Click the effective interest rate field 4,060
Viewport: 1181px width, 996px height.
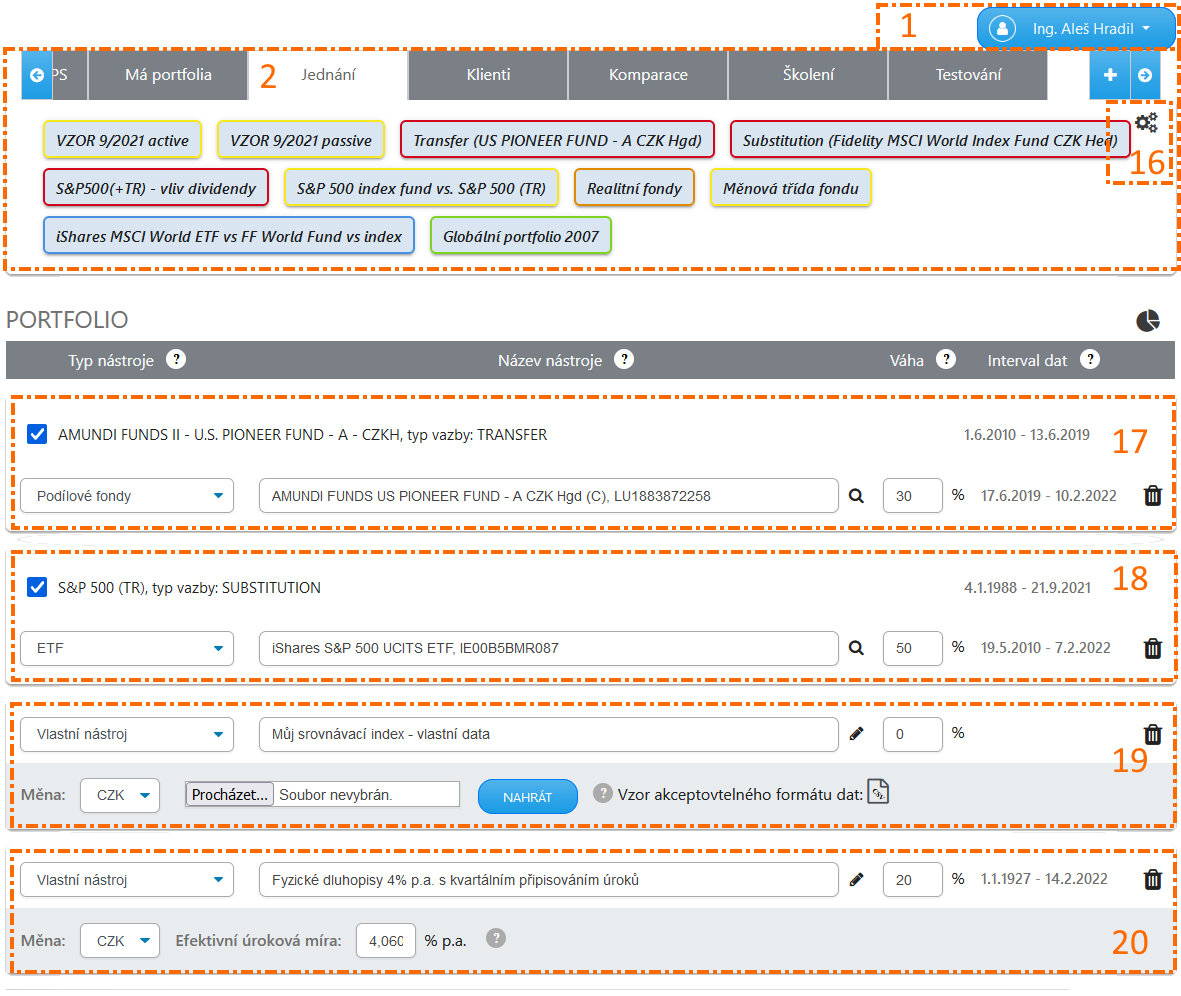tap(386, 940)
